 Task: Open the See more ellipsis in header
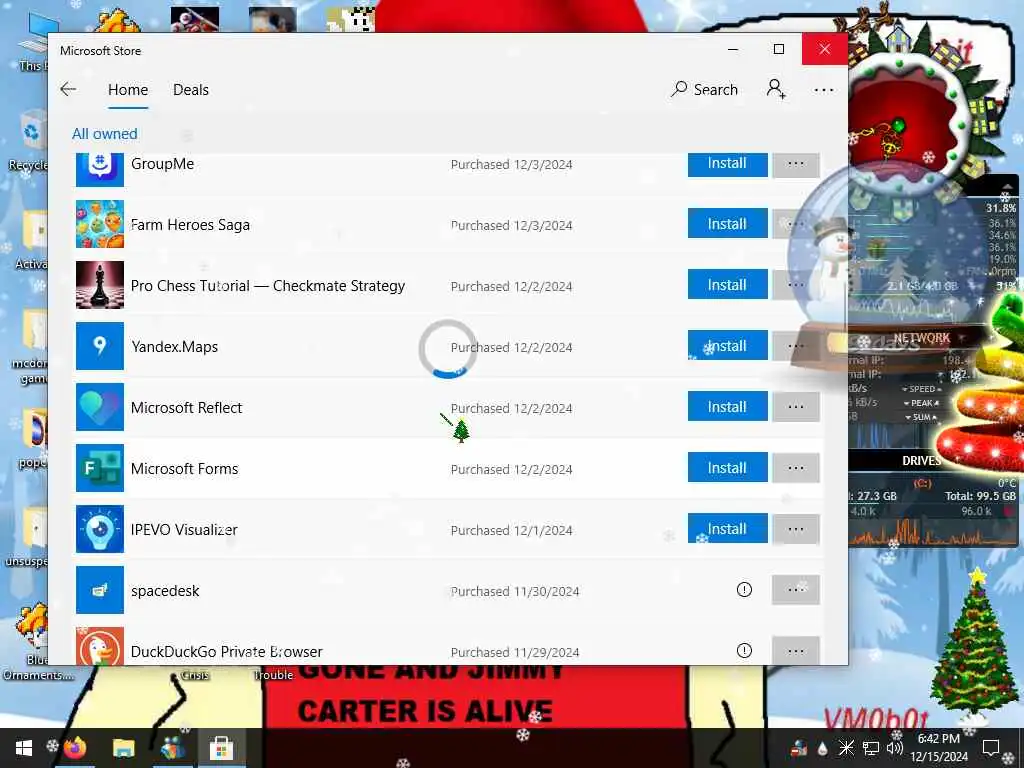tap(824, 89)
